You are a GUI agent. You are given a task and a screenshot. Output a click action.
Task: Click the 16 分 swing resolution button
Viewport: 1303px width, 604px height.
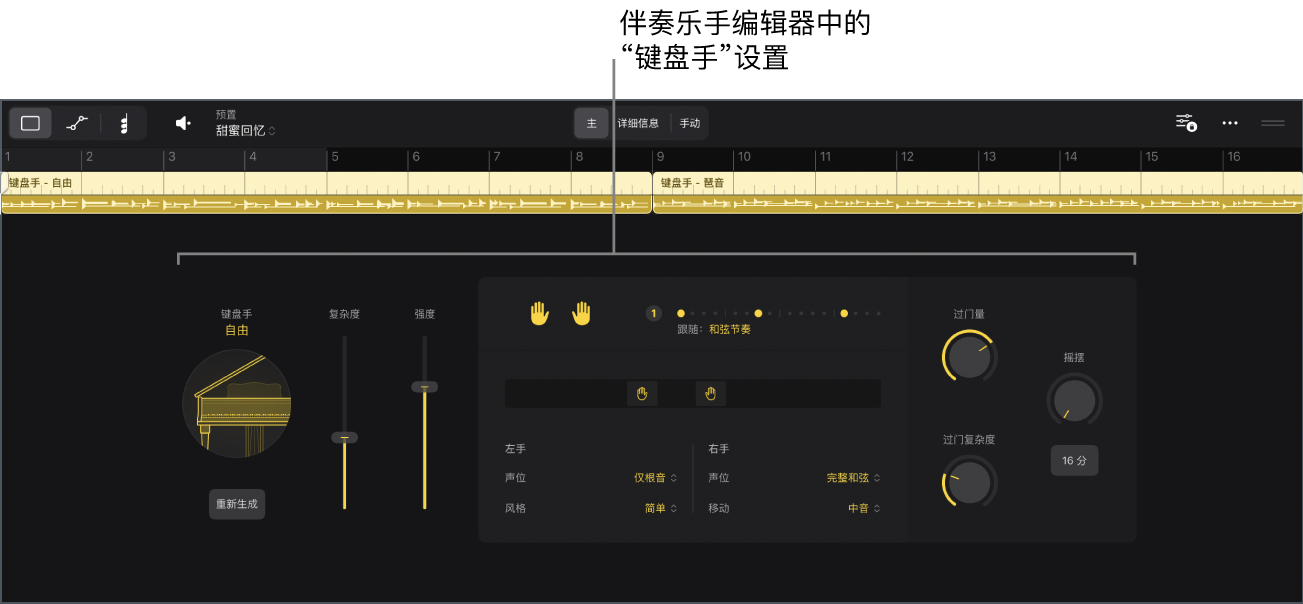1074,461
